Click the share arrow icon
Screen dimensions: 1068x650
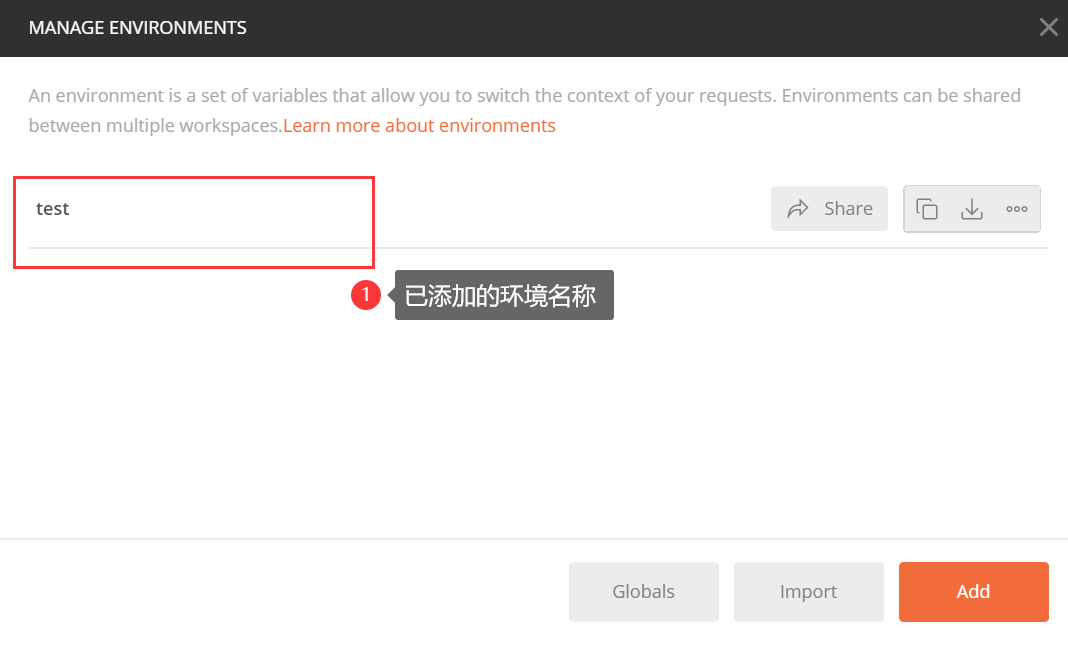tap(798, 208)
